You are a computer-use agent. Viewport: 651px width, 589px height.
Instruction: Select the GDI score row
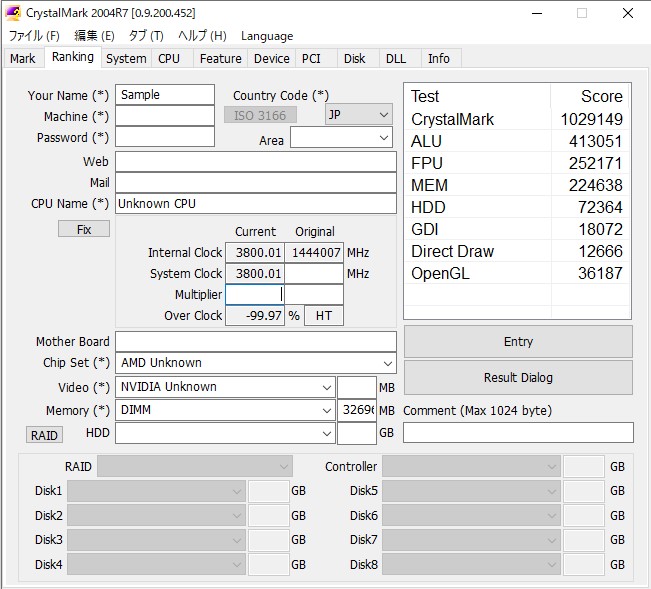(x=517, y=230)
